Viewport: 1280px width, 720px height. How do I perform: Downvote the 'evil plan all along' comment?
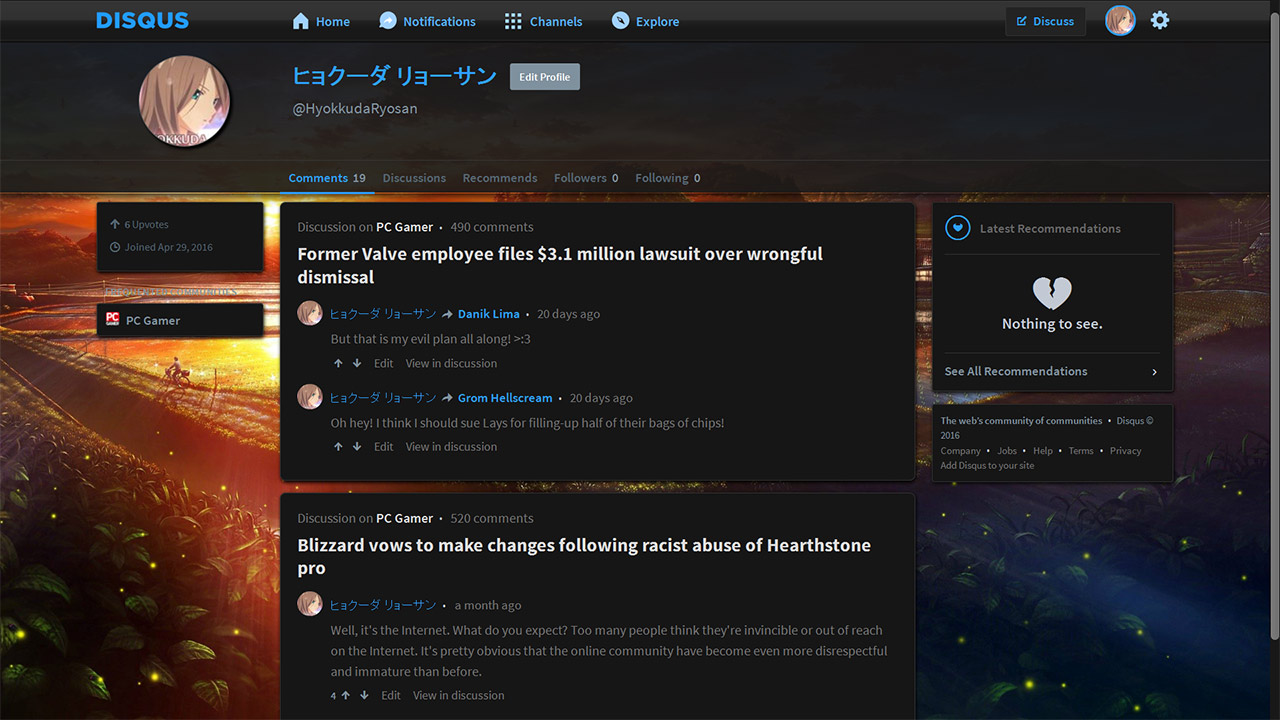pos(357,363)
